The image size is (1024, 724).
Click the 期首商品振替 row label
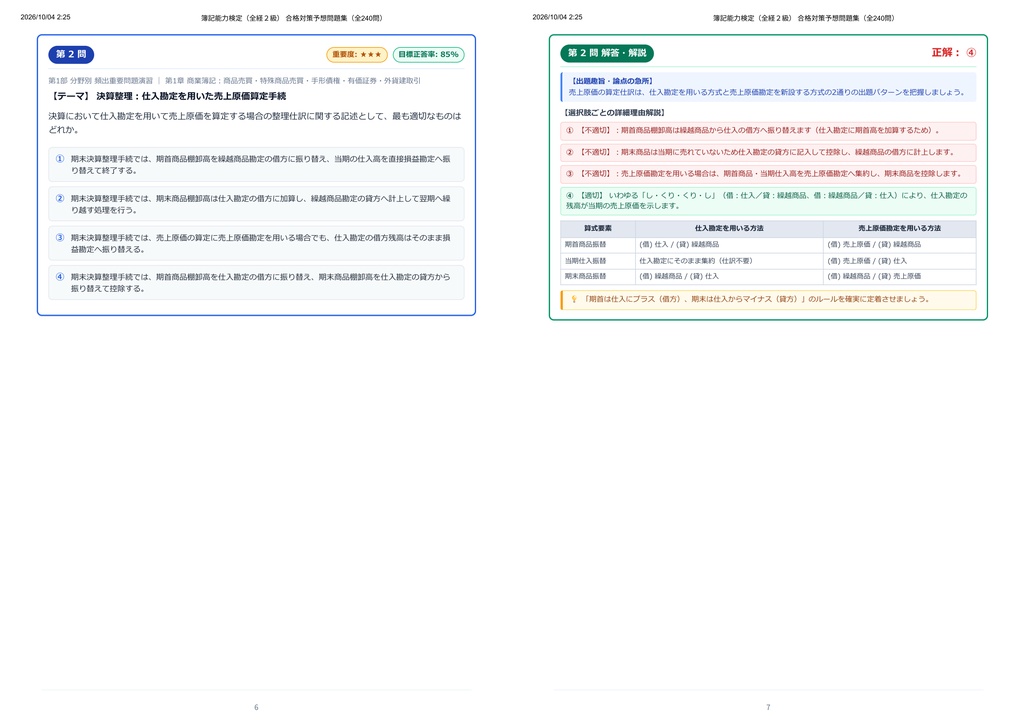[x=585, y=244]
